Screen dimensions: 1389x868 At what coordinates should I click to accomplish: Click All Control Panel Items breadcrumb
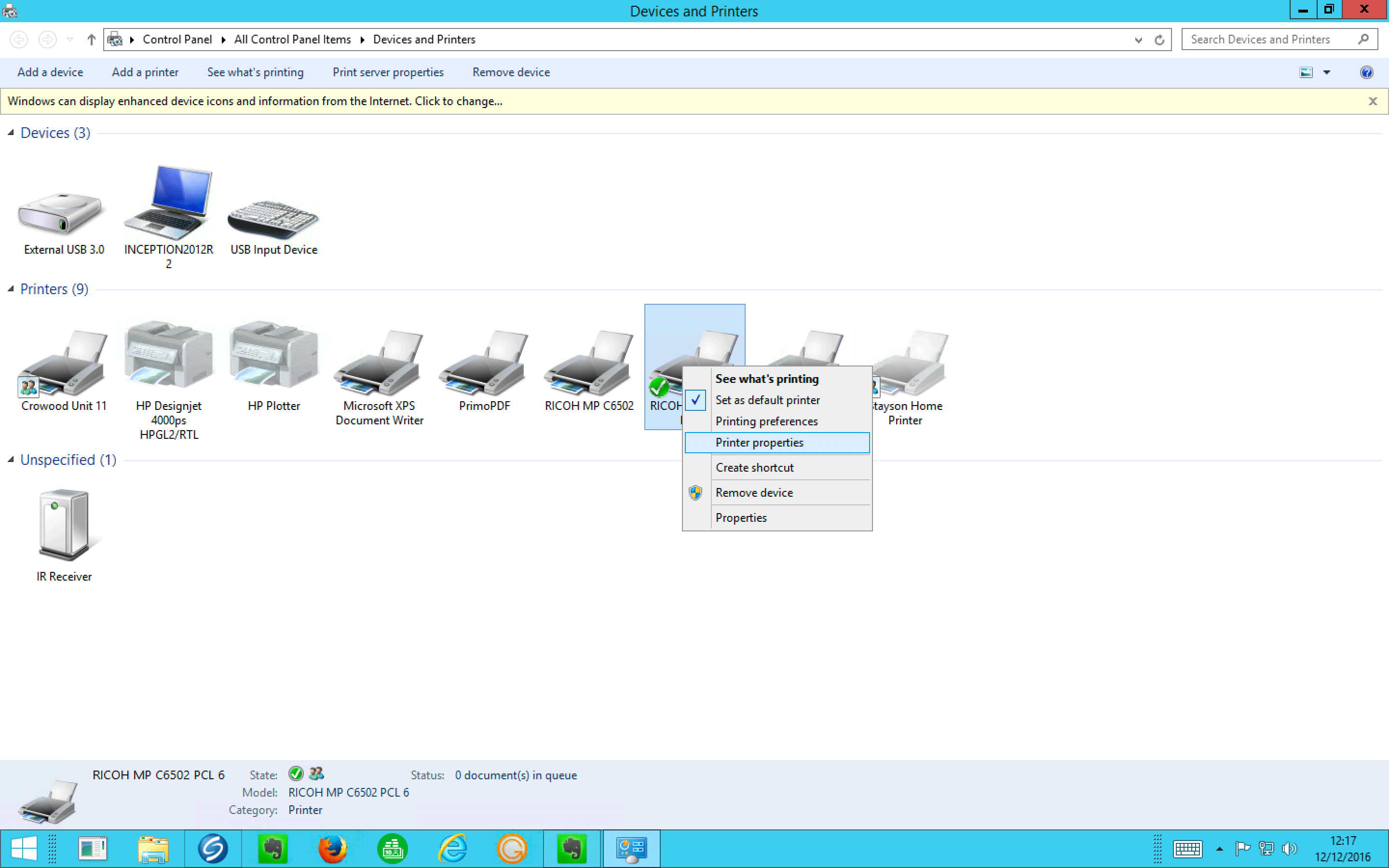[292, 40]
